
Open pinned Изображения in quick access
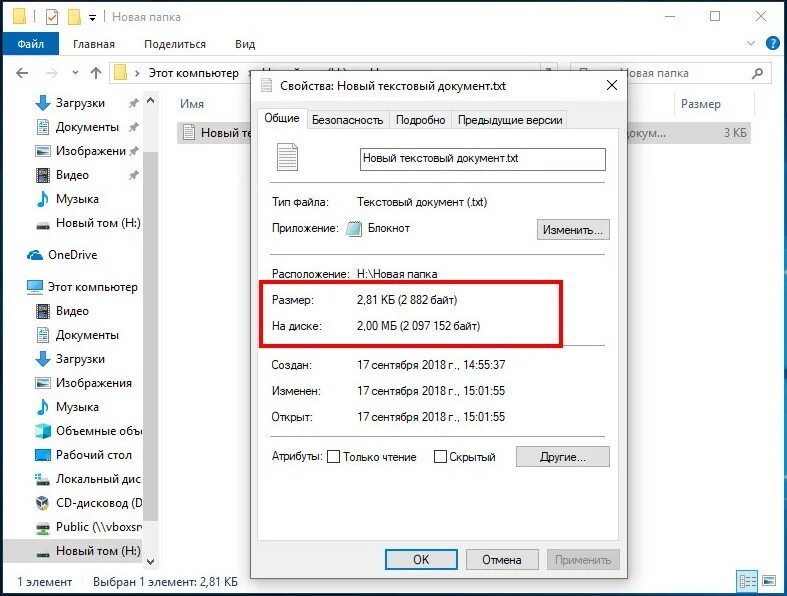[90, 151]
